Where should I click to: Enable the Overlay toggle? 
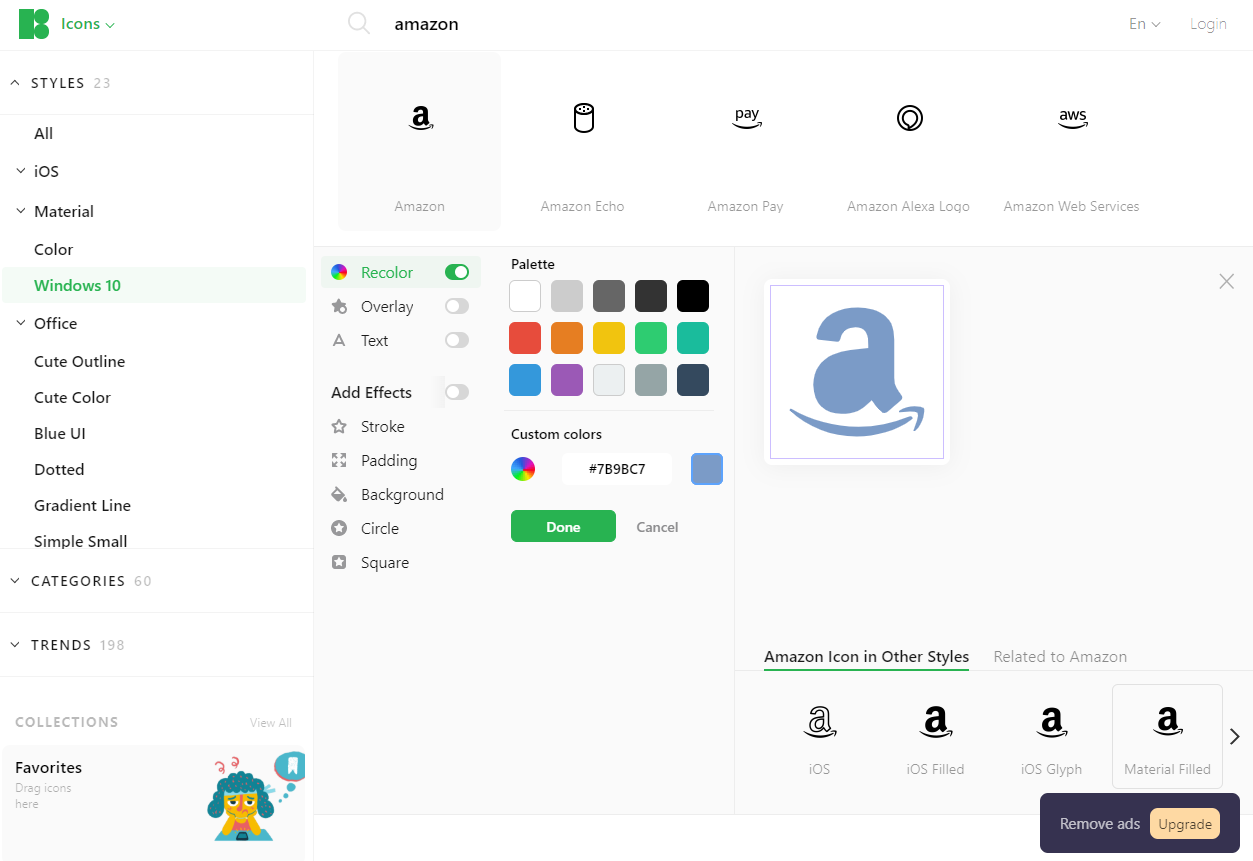tap(457, 306)
